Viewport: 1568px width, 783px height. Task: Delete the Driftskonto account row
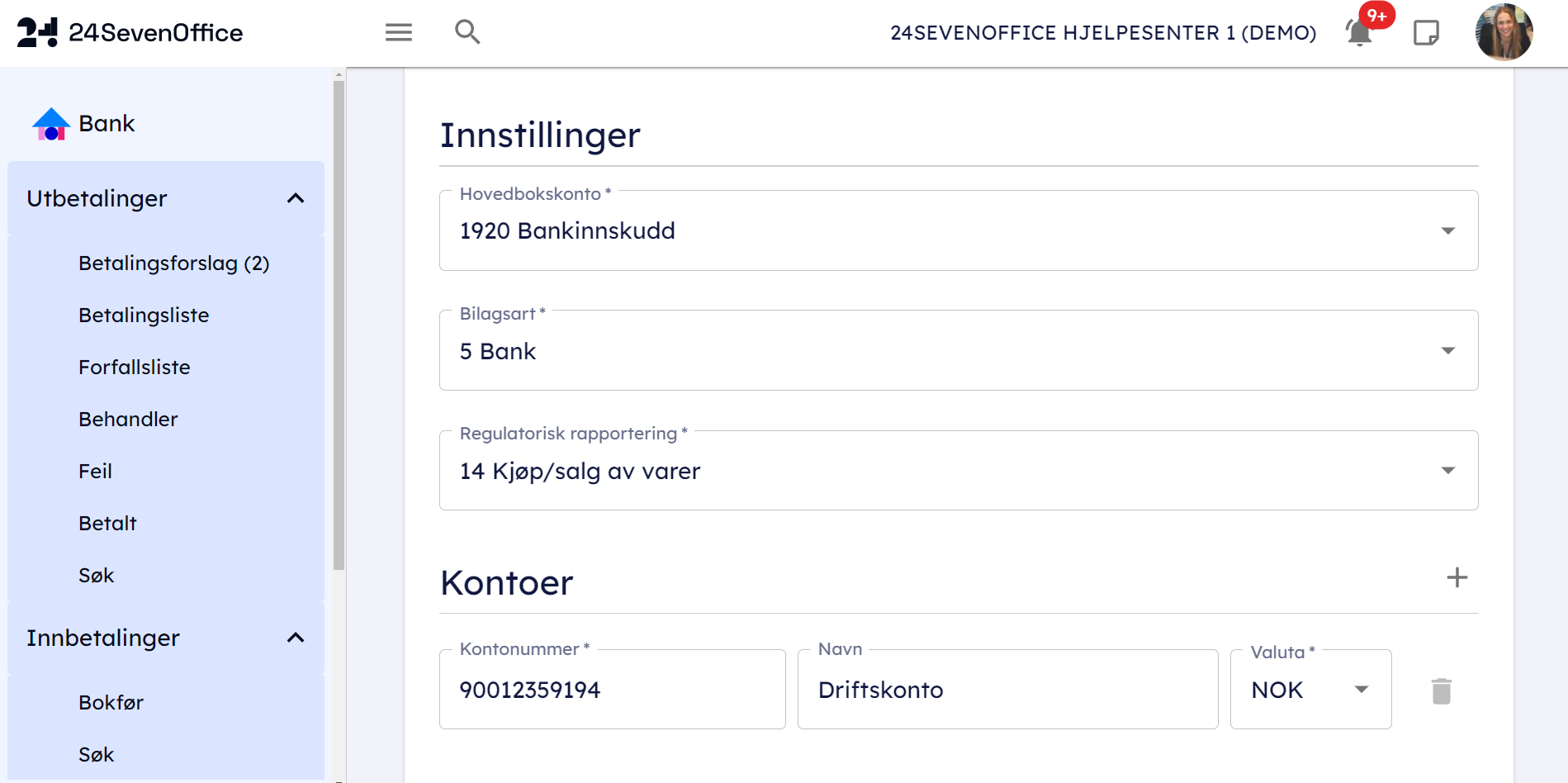[x=1441, y=690]
